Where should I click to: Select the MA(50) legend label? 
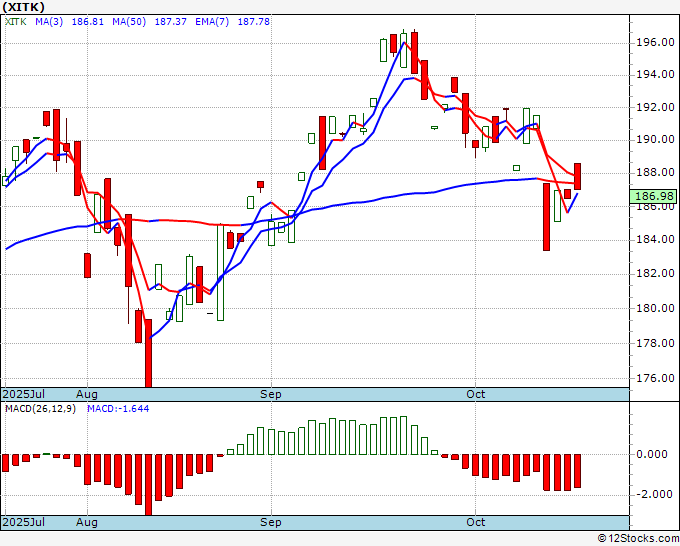pos(129,22)
